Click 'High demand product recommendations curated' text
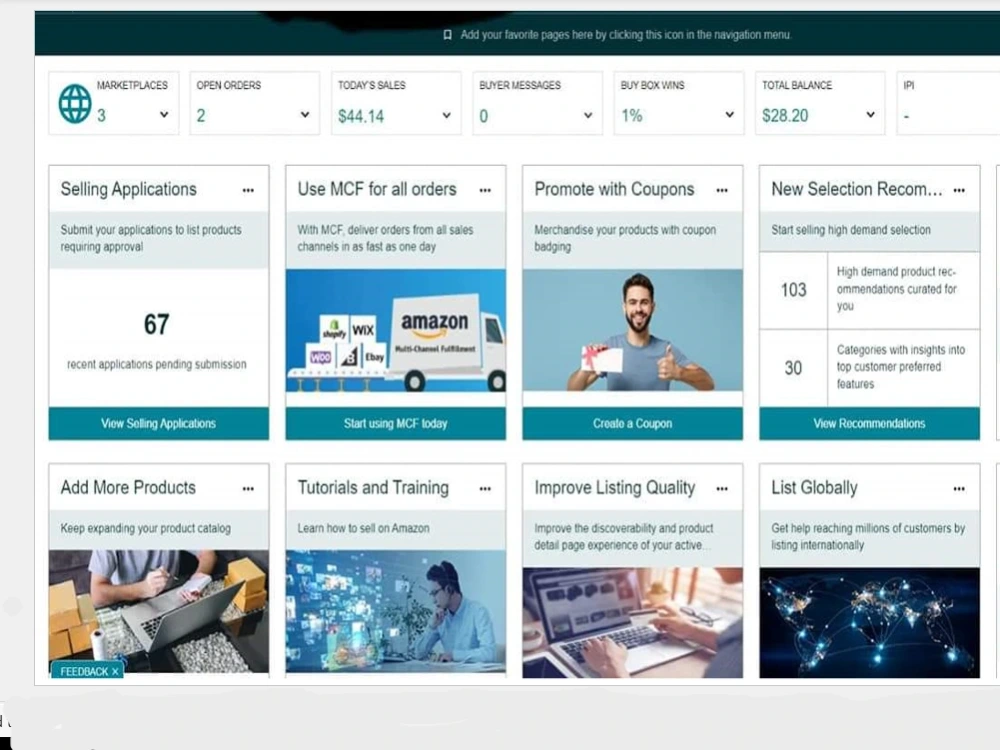 click(x=897, y=289)
